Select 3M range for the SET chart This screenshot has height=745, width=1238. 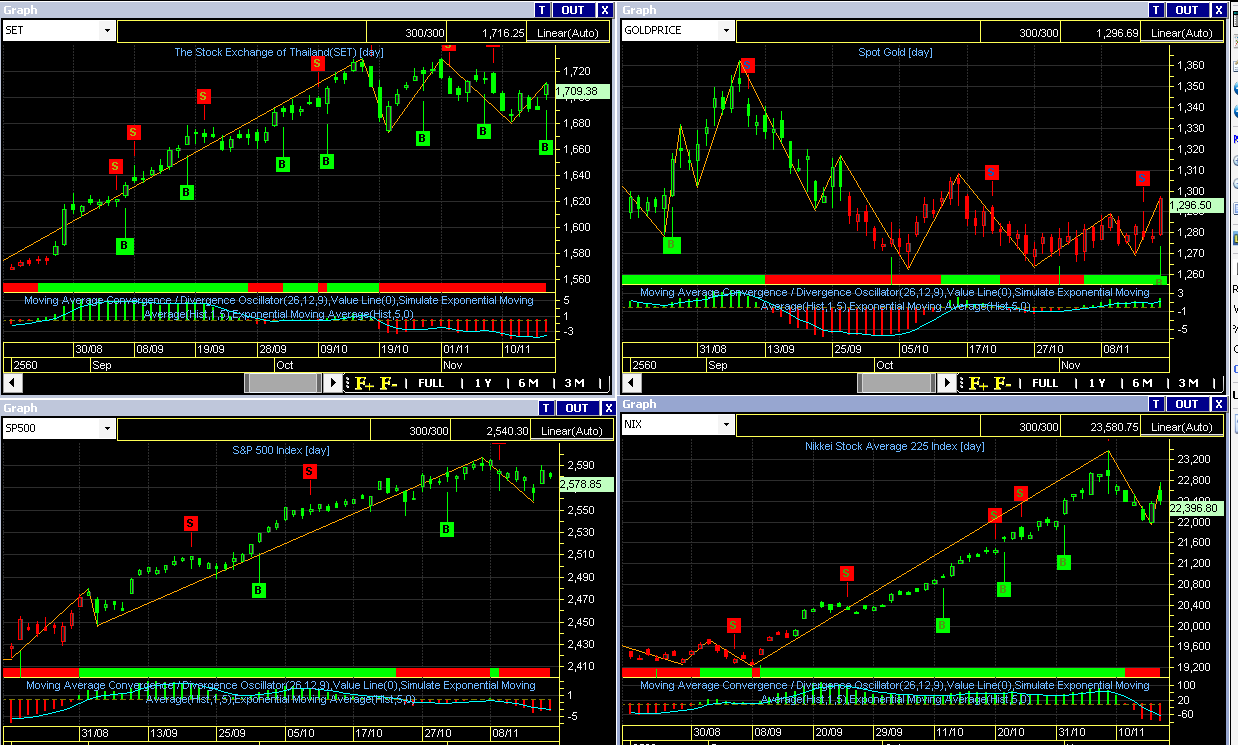(574, 383)
